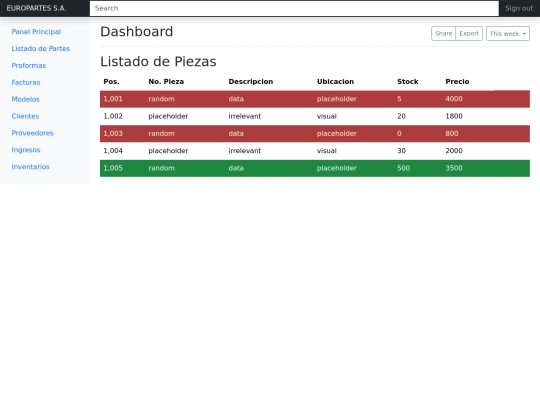The image size is (540, 405).
Task: Open Clientes in the sidebar
Action: pos(25,116)
